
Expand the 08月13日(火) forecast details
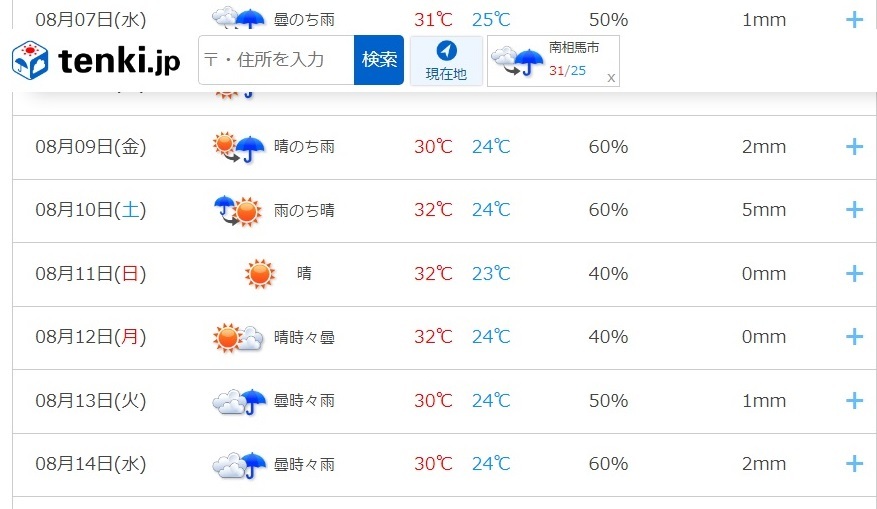click(x=854, y=400)
